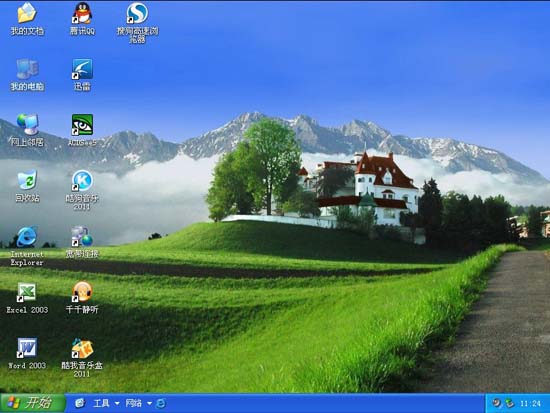Select the Excel 2003 shortcut

click(27, 292)
